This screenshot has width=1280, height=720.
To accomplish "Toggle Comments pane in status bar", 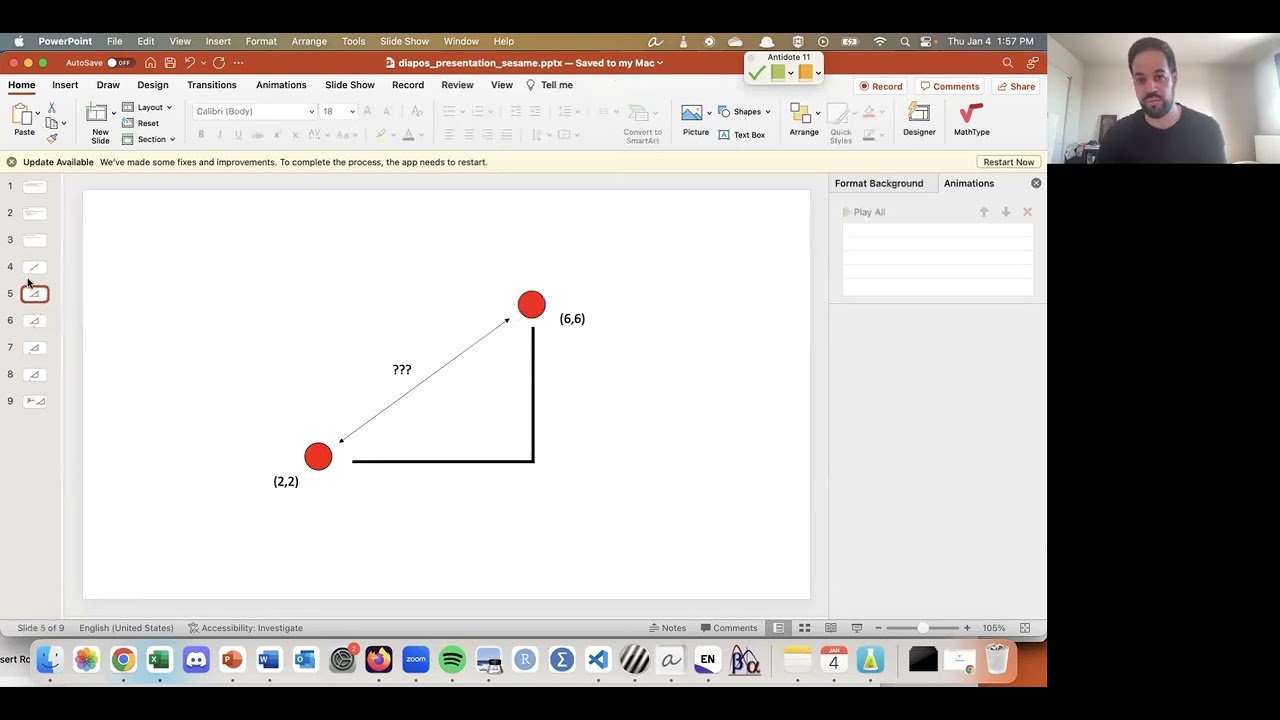I will [x=729, y=628].
